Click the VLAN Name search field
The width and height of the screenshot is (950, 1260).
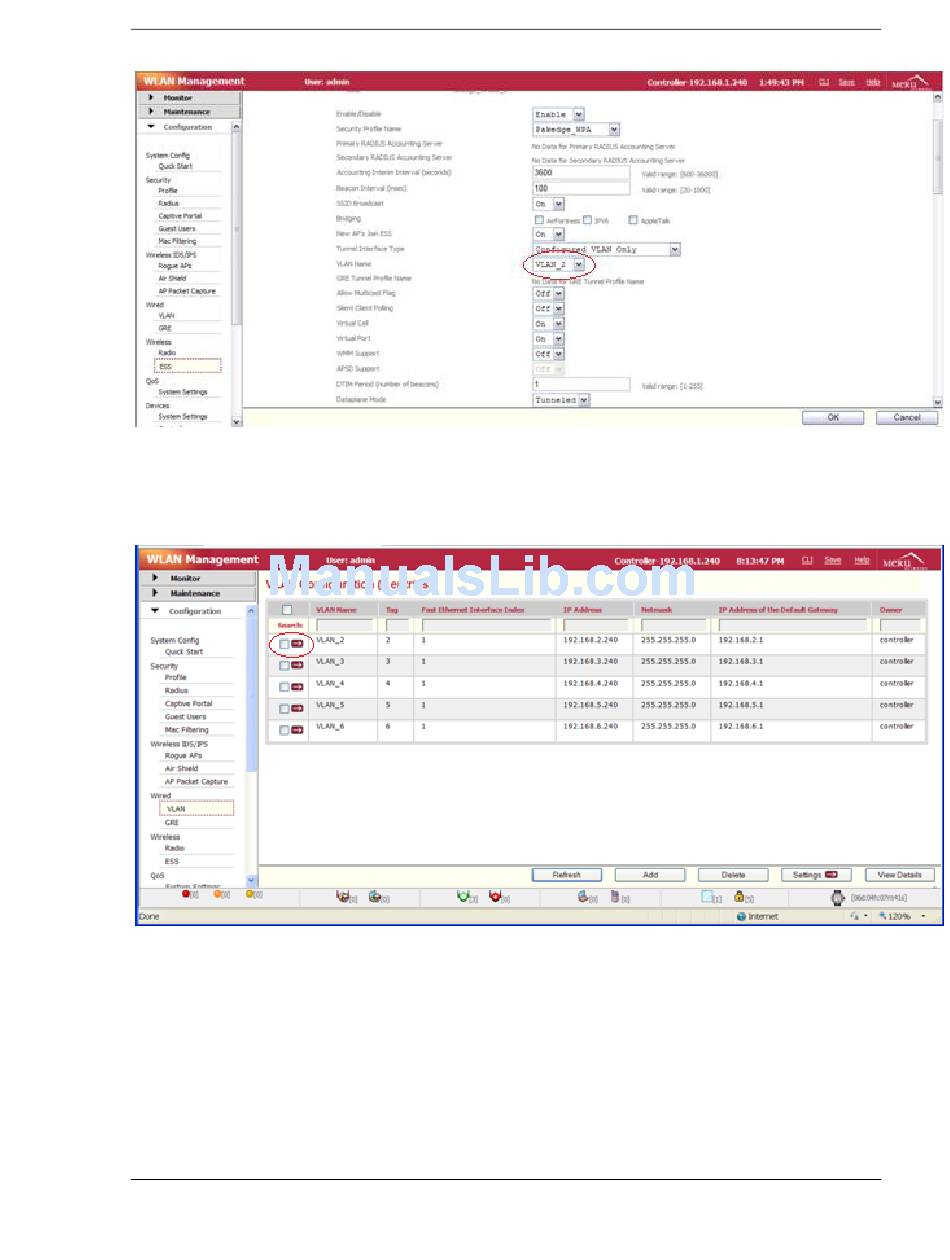coord(344,625)
